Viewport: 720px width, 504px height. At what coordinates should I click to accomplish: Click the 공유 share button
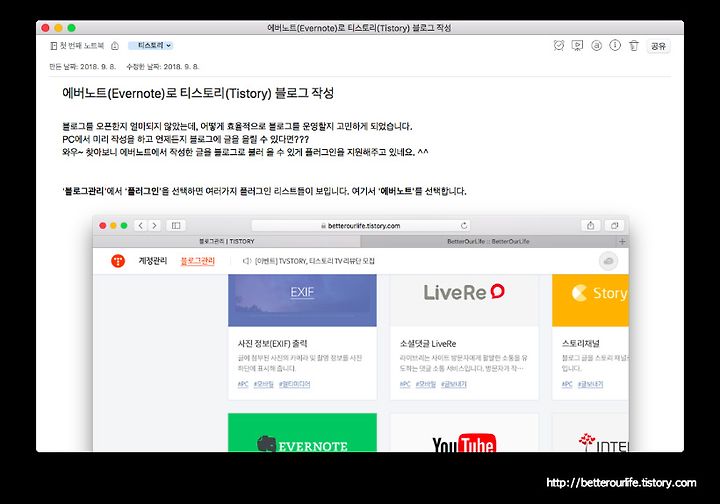(x=658, y=46)
